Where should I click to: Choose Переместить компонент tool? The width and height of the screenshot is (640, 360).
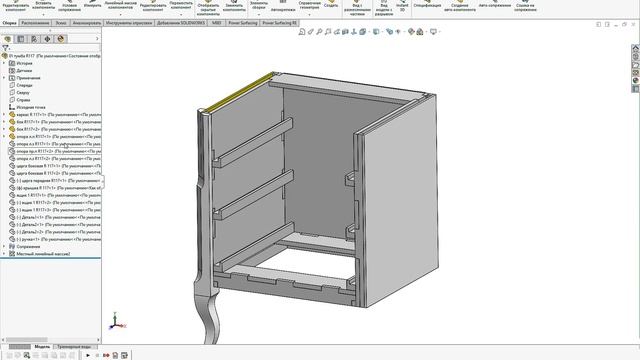[181, 5]
